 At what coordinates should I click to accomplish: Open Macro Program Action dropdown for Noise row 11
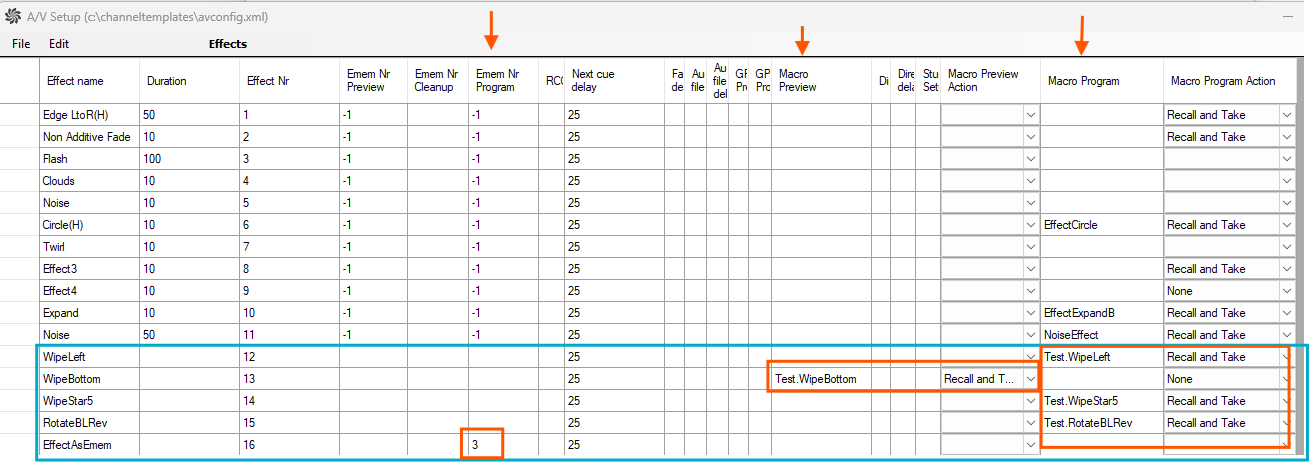pyautogui.click(x=1286, y=335)
